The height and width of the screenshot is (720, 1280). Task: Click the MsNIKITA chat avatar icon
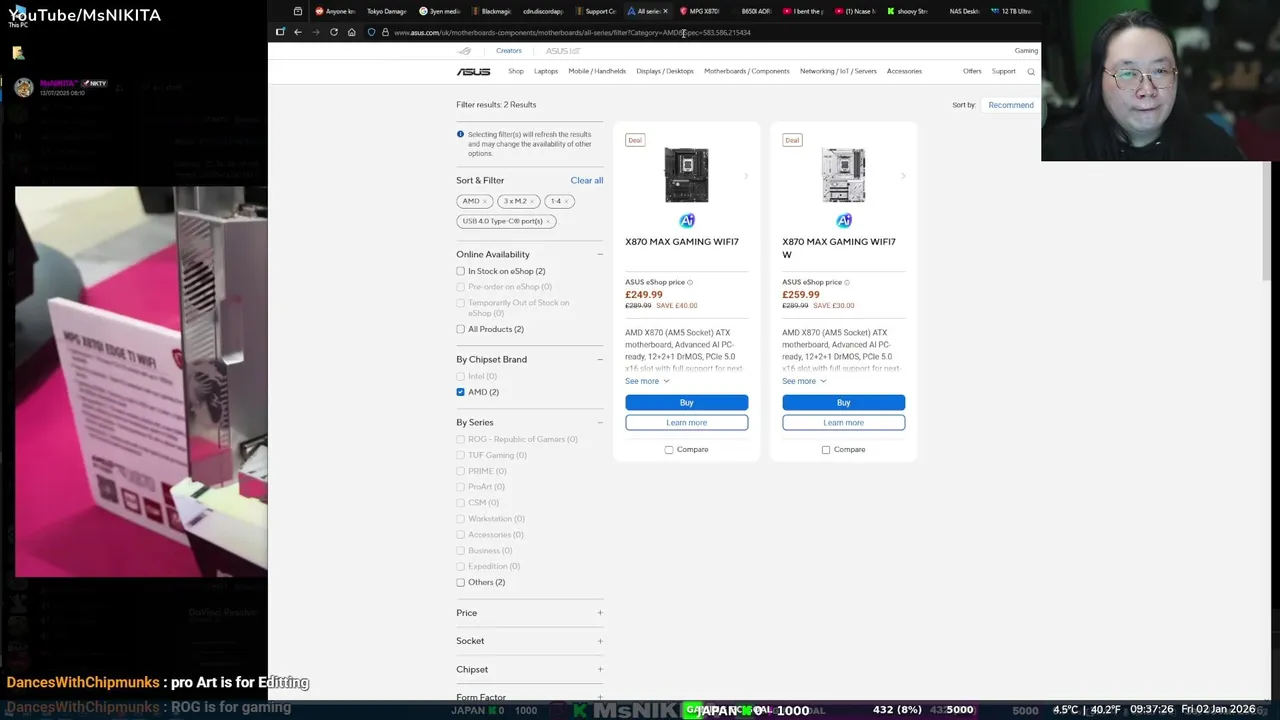(x=23, y=87)
